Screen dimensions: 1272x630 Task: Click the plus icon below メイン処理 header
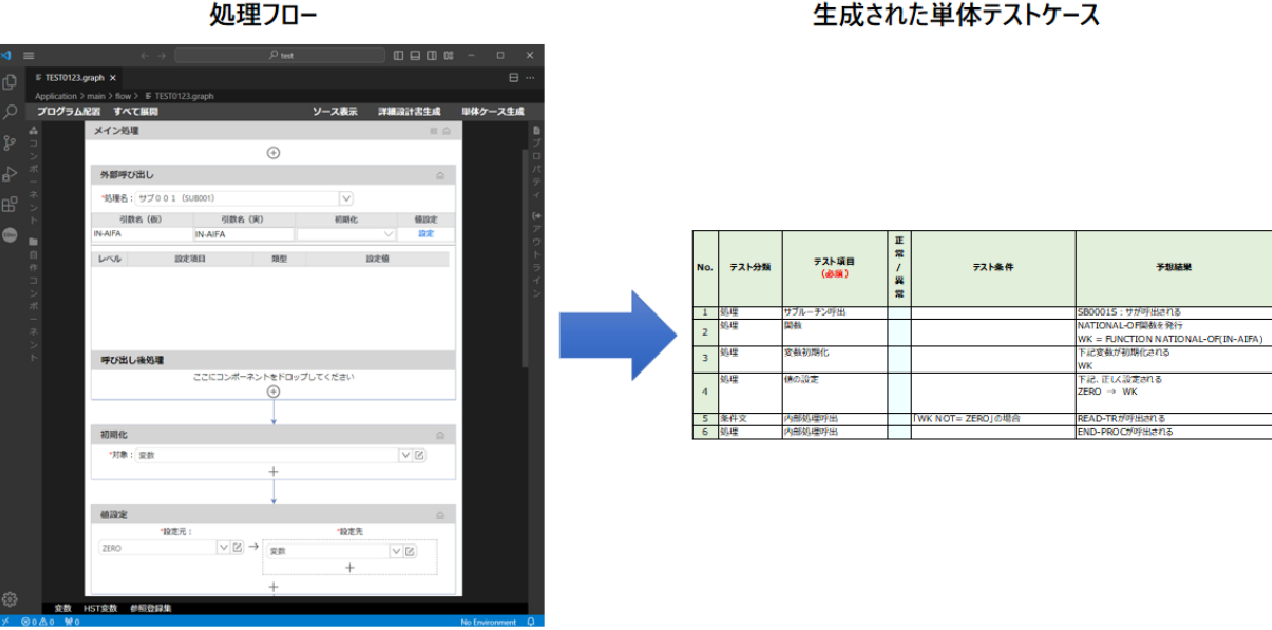tap(273, 153)
